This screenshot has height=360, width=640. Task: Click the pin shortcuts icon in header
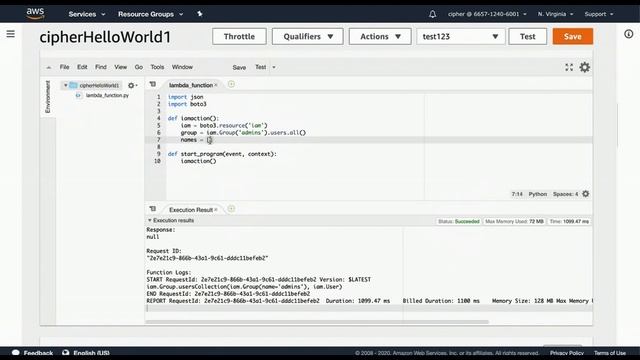click(x=200, y=14)
